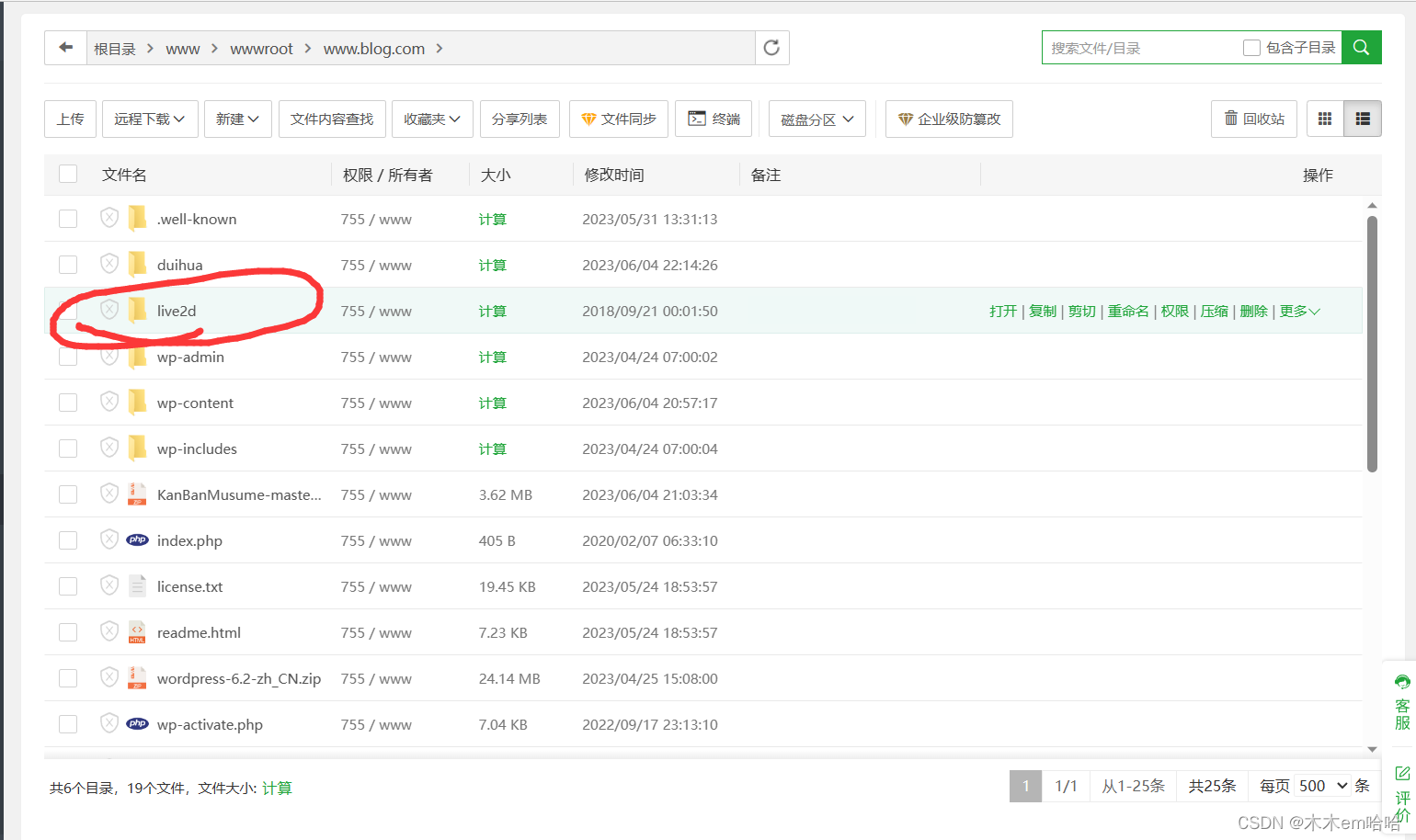Image resolution: width=1416 pixels, height=840 pixels.
Task: Tick the select-all checkbox in header
Action: click(68, 174)
